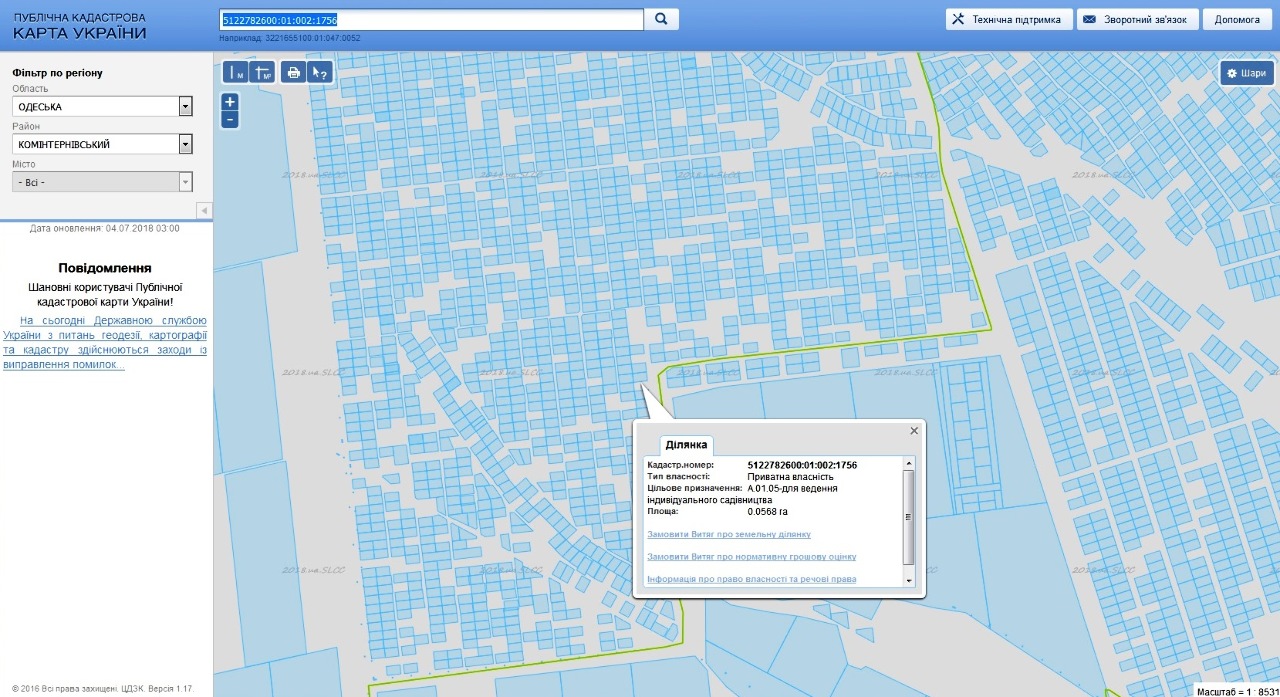Click the print map icon

tap(293, 72)
